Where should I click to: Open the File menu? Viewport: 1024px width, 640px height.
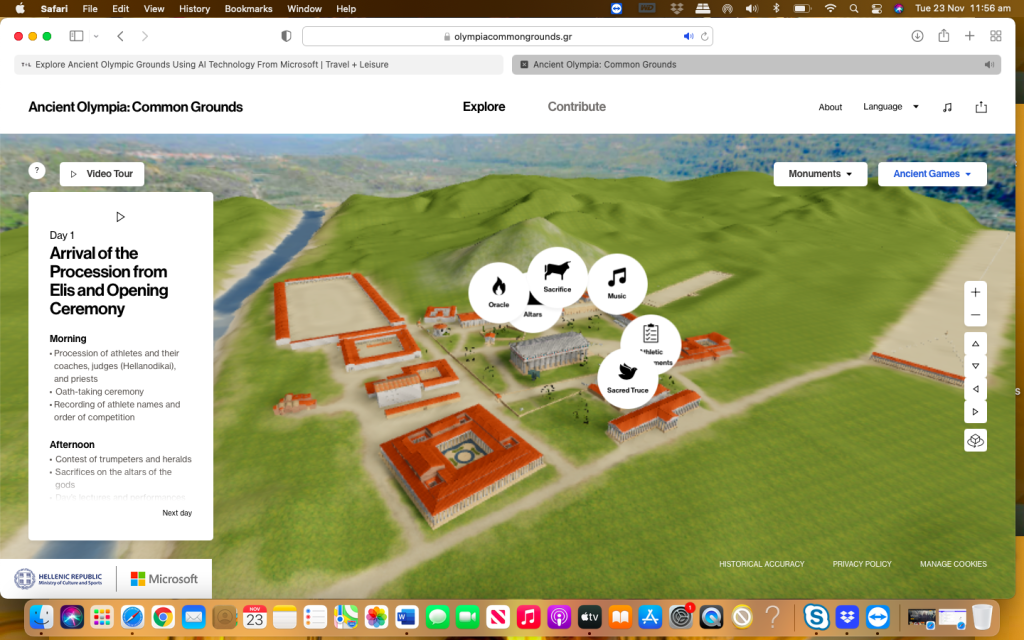(x=90, y=8)
